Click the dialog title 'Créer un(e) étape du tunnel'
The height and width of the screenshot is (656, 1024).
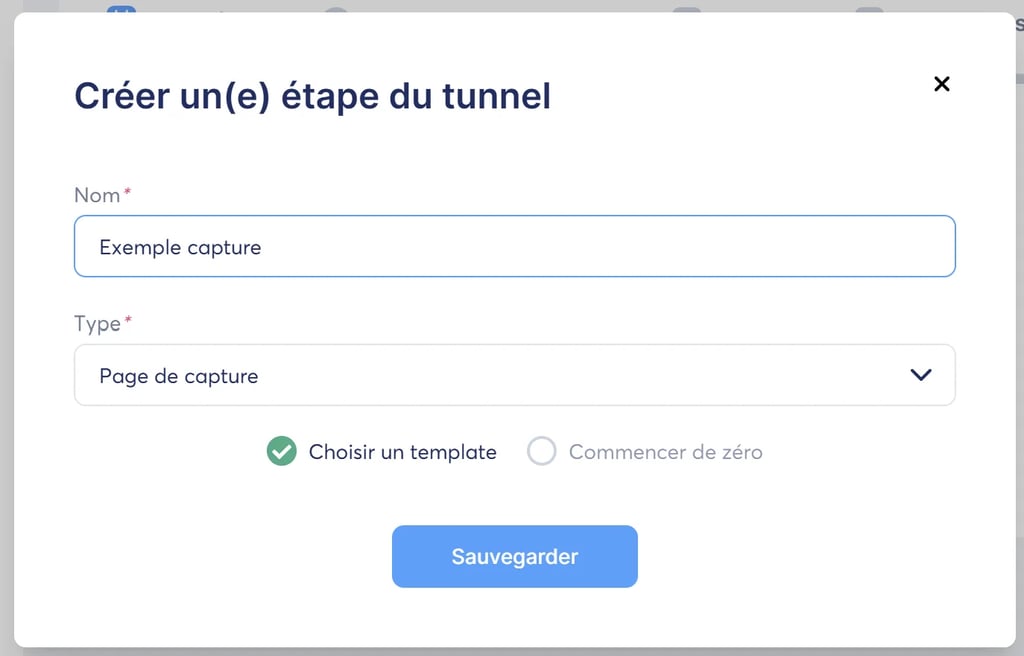click(x=311, y=95)
